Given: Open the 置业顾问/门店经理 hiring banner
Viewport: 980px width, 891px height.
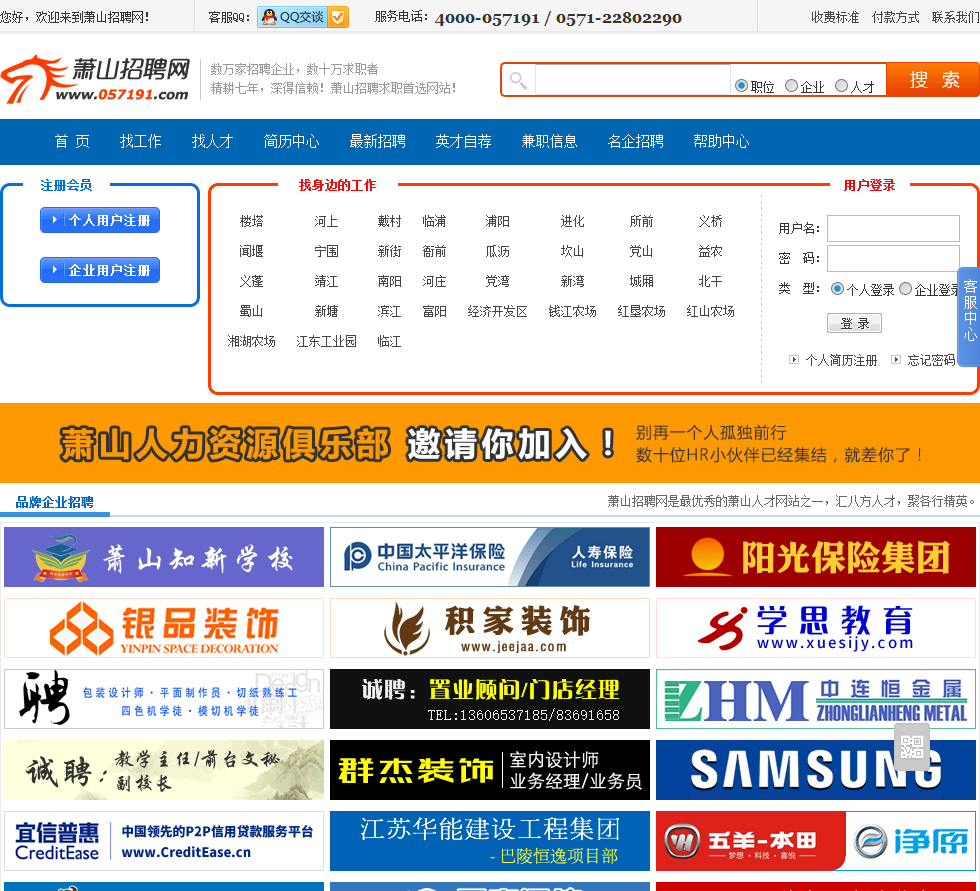Looking at the screenshot, I should click(490, 699).
